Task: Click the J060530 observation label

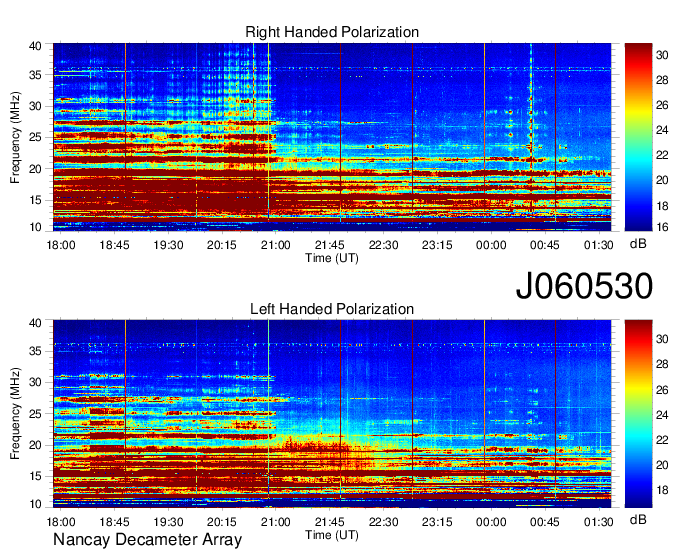Action: pyautogui.click(x=584, y=285)
